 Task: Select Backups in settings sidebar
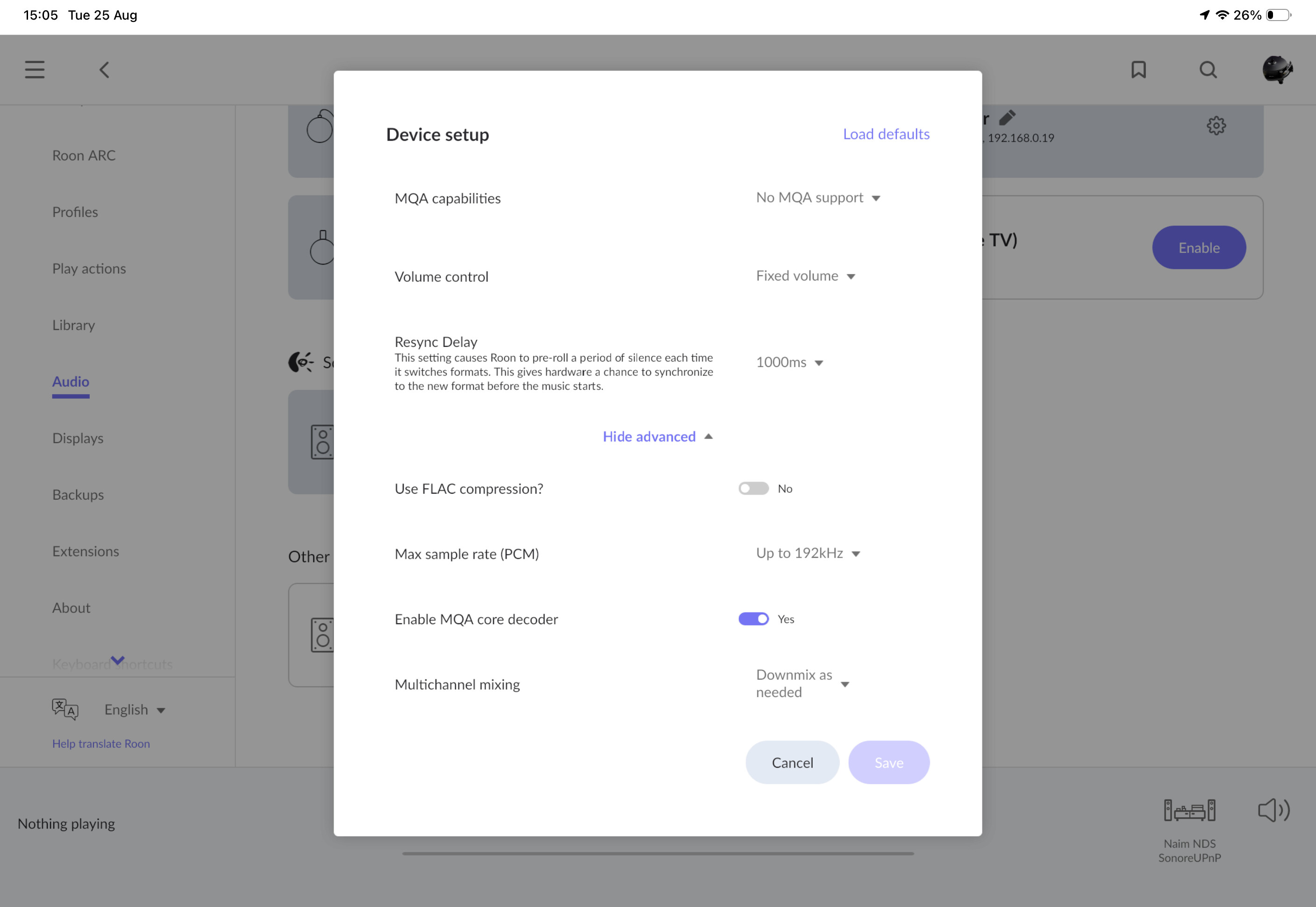click(x=78, y=495)
